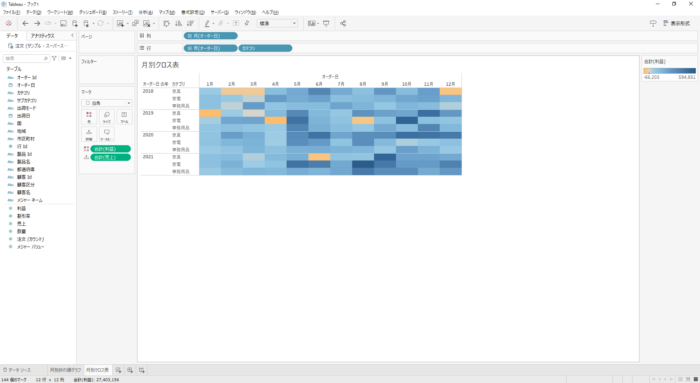Click the 年(オーダー日) pill on Rows shelf

click(x=211, y=48)
